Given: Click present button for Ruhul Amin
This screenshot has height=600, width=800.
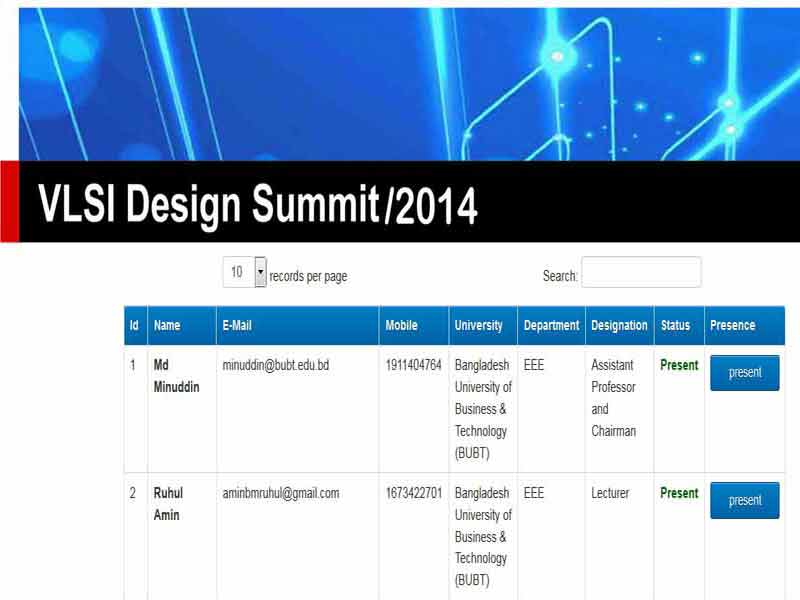Looking at the screenshot, I should tap(744, 501).
